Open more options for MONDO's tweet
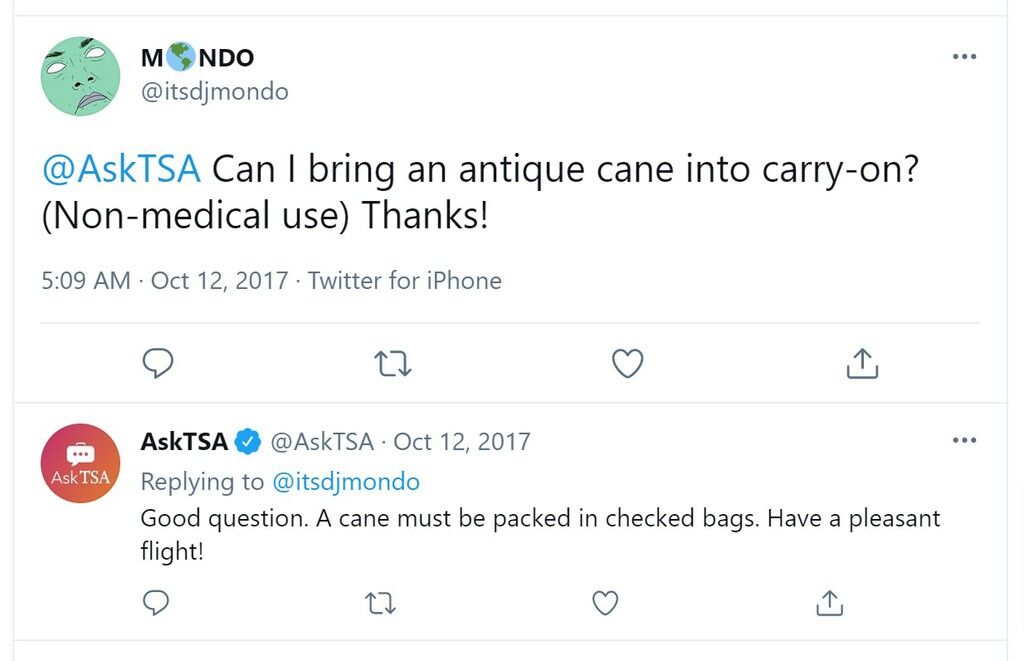Viewport: 1024px width, 661px height. 964,56
